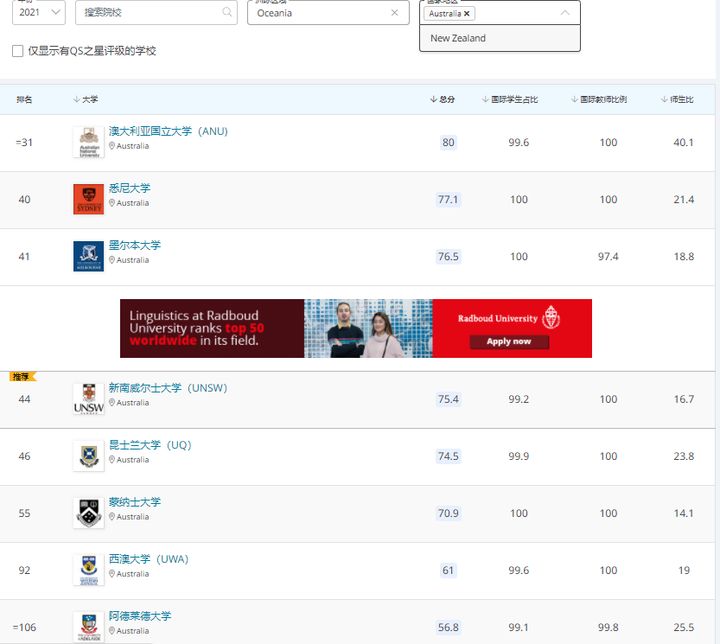Remove the Australia country tag

click(467, 14)
